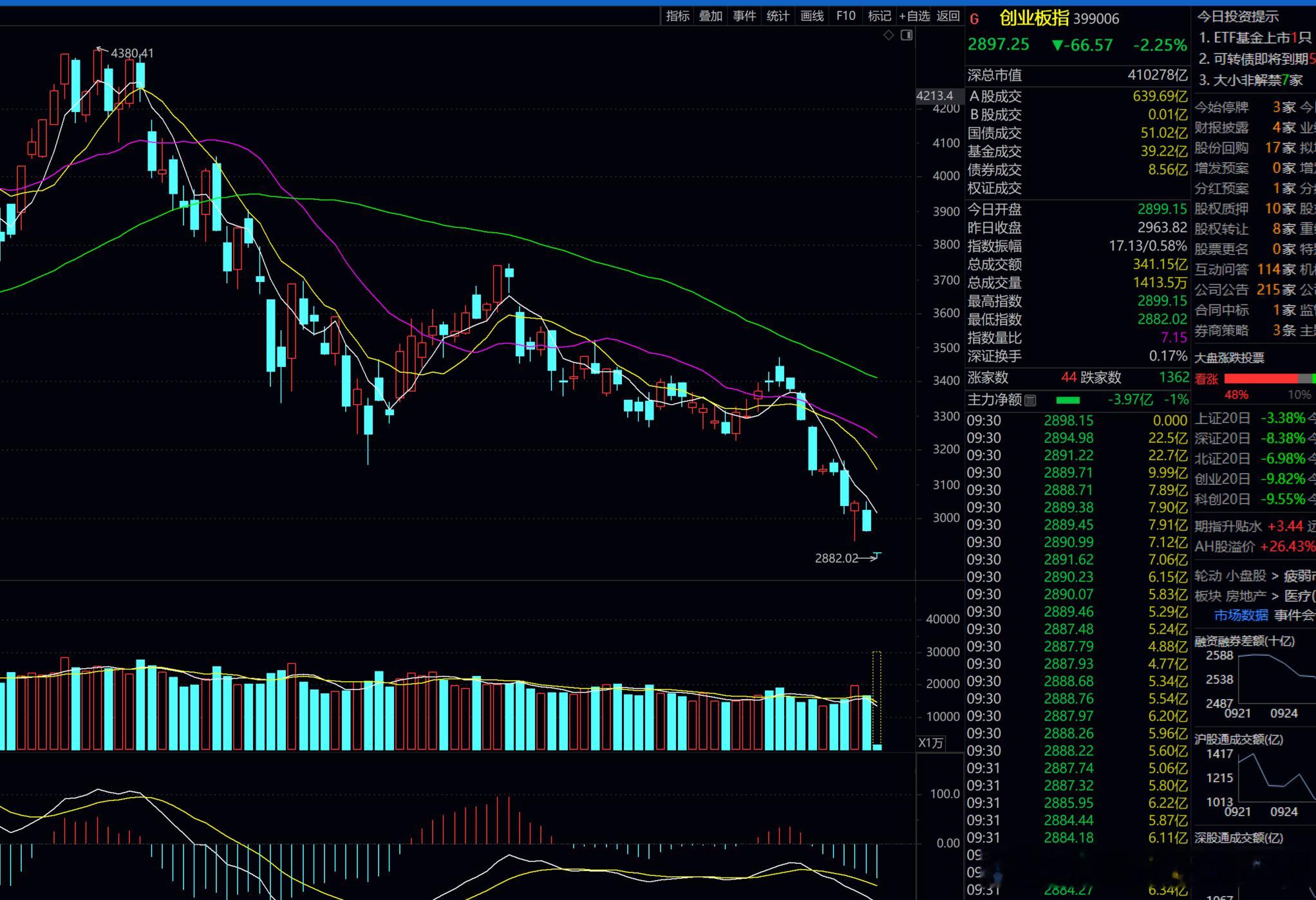Select tick row with price 2898.15
Viewport: 1316px width, 900px height.
point(1077,421)
